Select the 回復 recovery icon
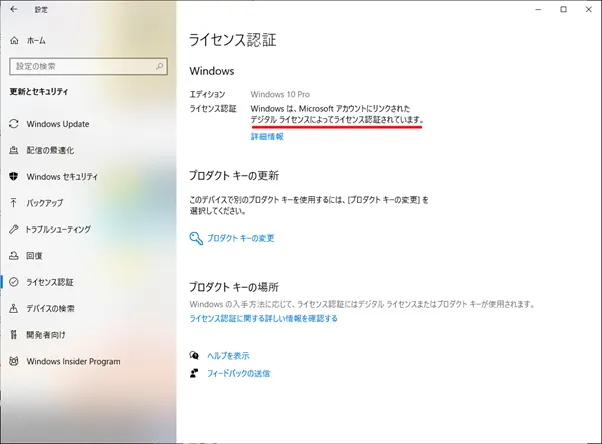602x444 pixels. tap(14, 255)
